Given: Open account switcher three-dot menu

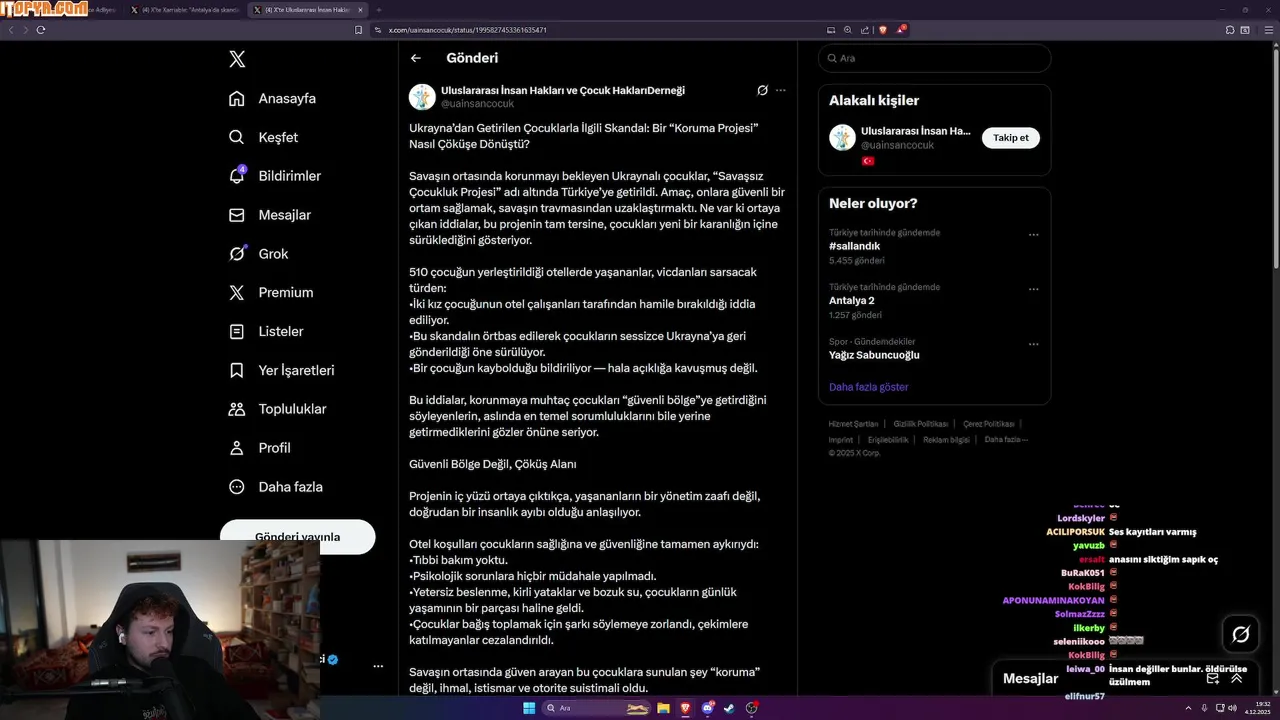Looking at the screenshot, I should pos(378,666).
